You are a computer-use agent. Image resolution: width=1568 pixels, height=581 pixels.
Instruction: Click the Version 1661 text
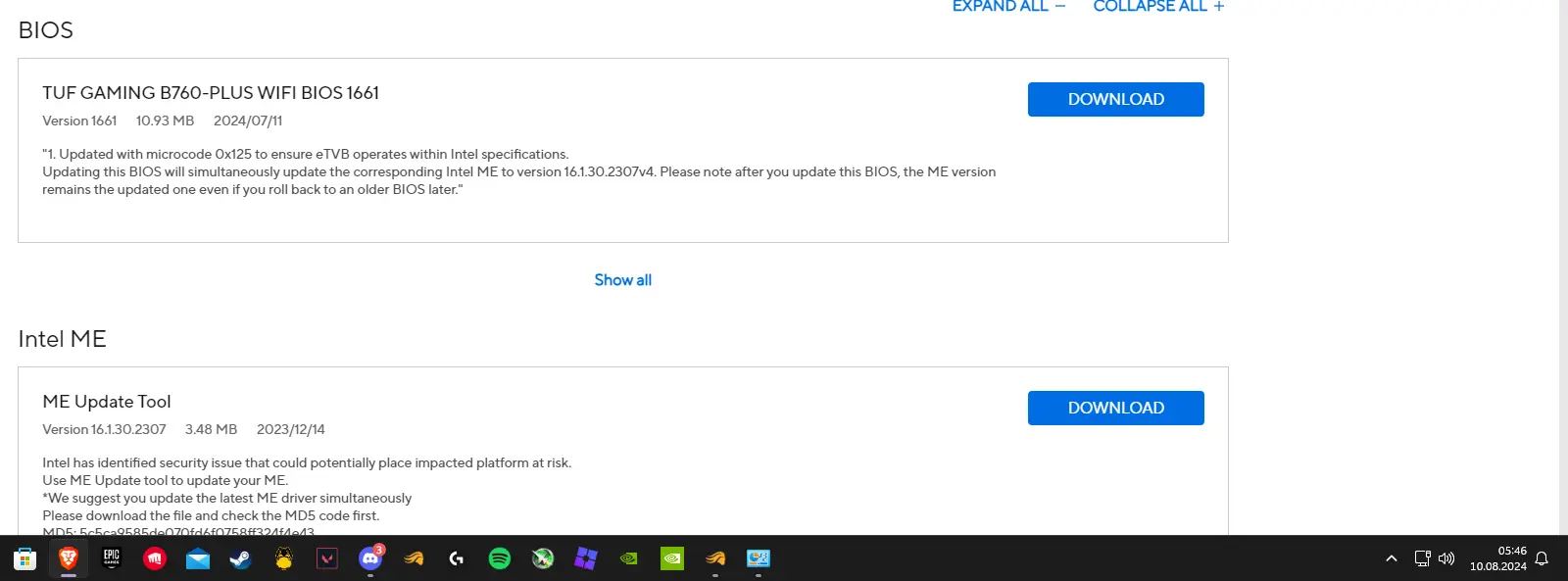click(x=79, y=121)
